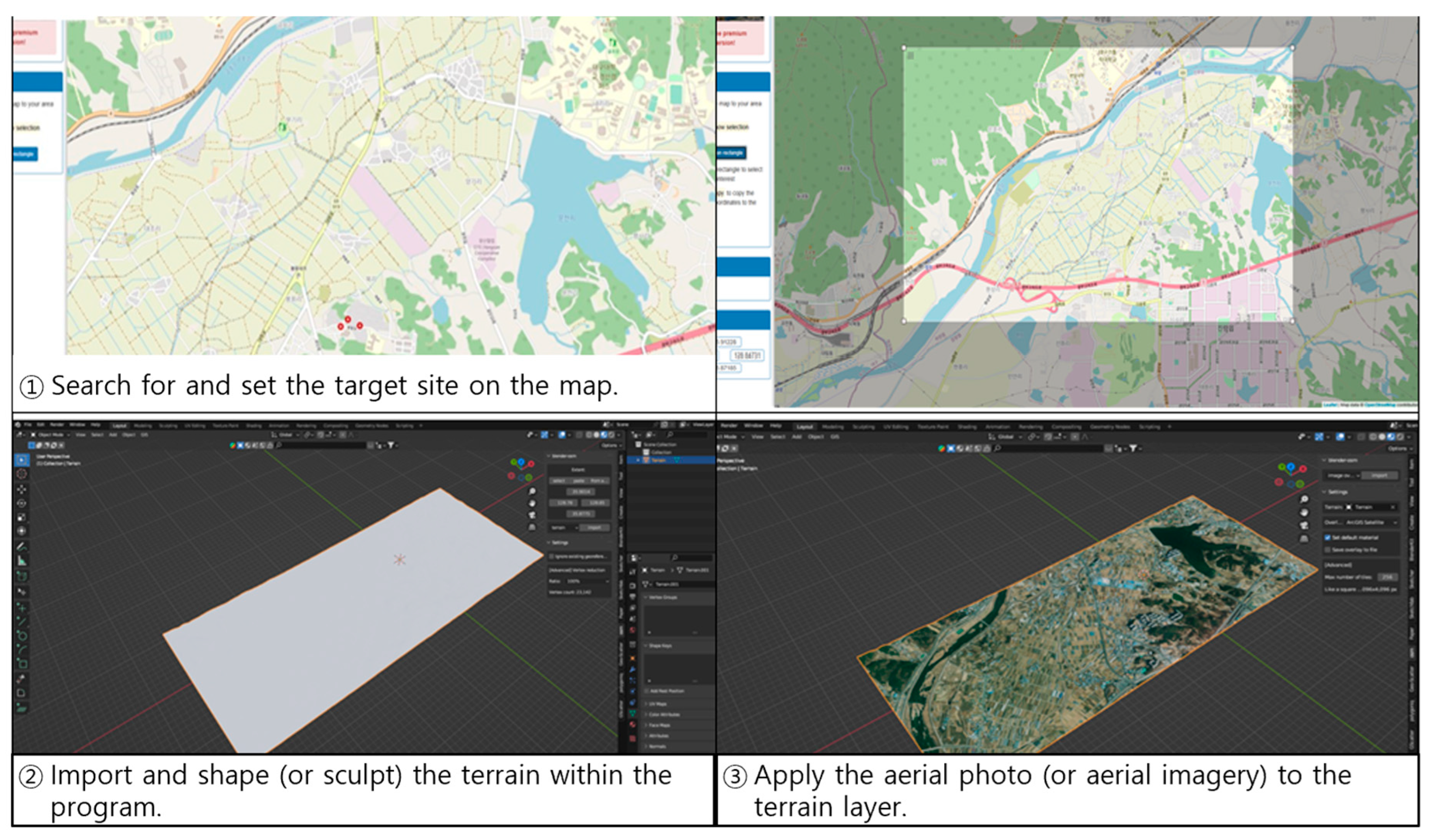Click import button next to image overlay dropdown
Screen dimensions: 1431x840
pos(1379,475)
